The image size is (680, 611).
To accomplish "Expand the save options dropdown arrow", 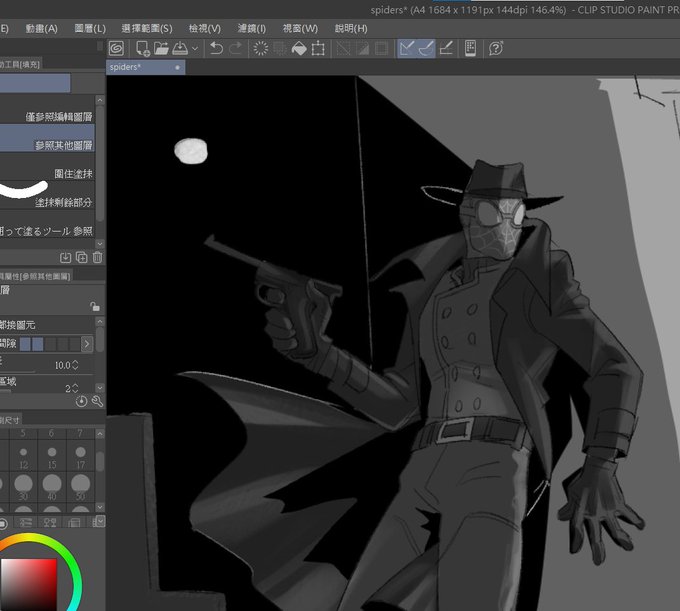I will pos(195,49).
